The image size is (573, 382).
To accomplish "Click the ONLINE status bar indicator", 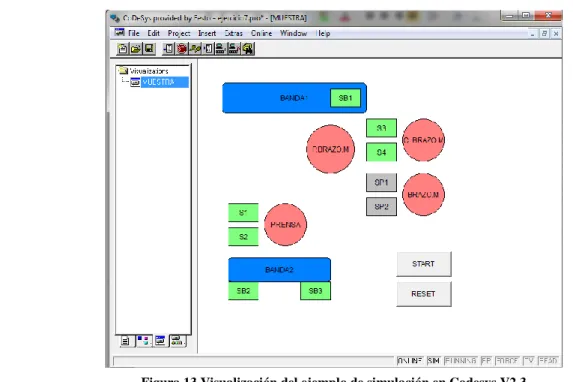I will [410, 361].
